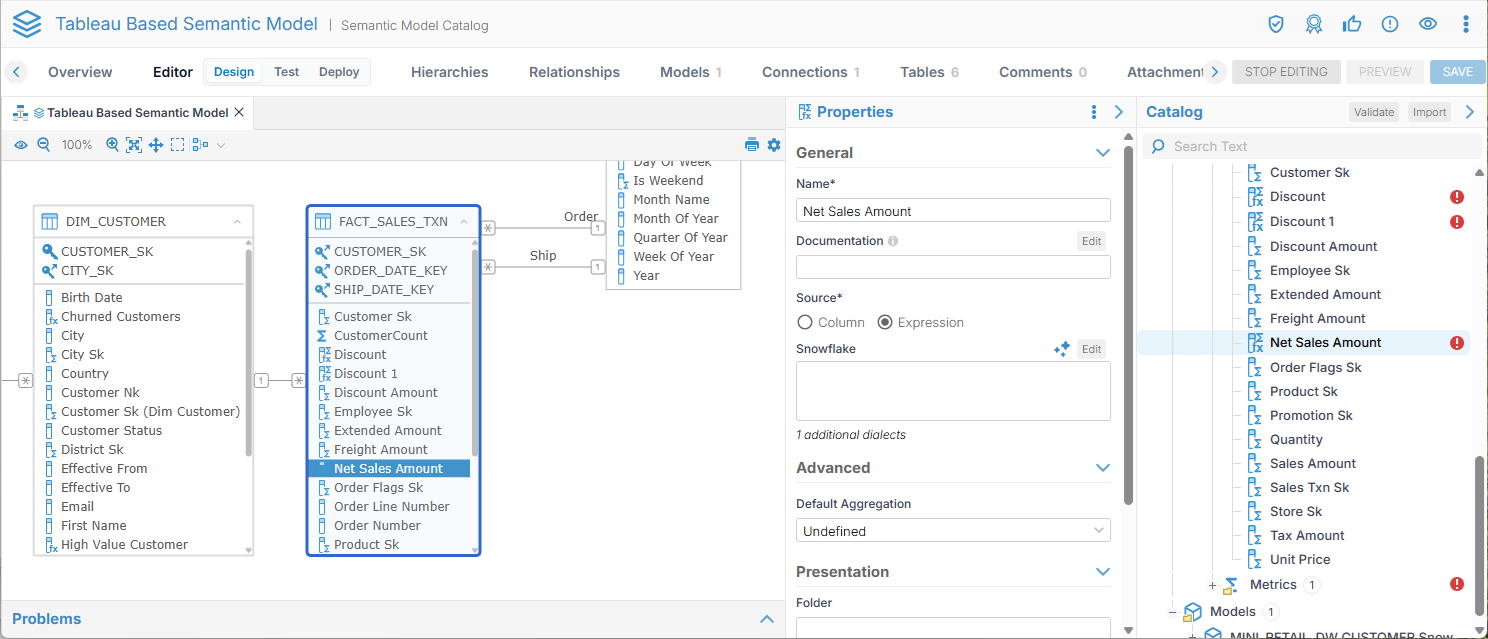Screen dimensions: 1488x639
Task: Select the Column source radio button
Action: pyautogui.click(x=805, y=322)
